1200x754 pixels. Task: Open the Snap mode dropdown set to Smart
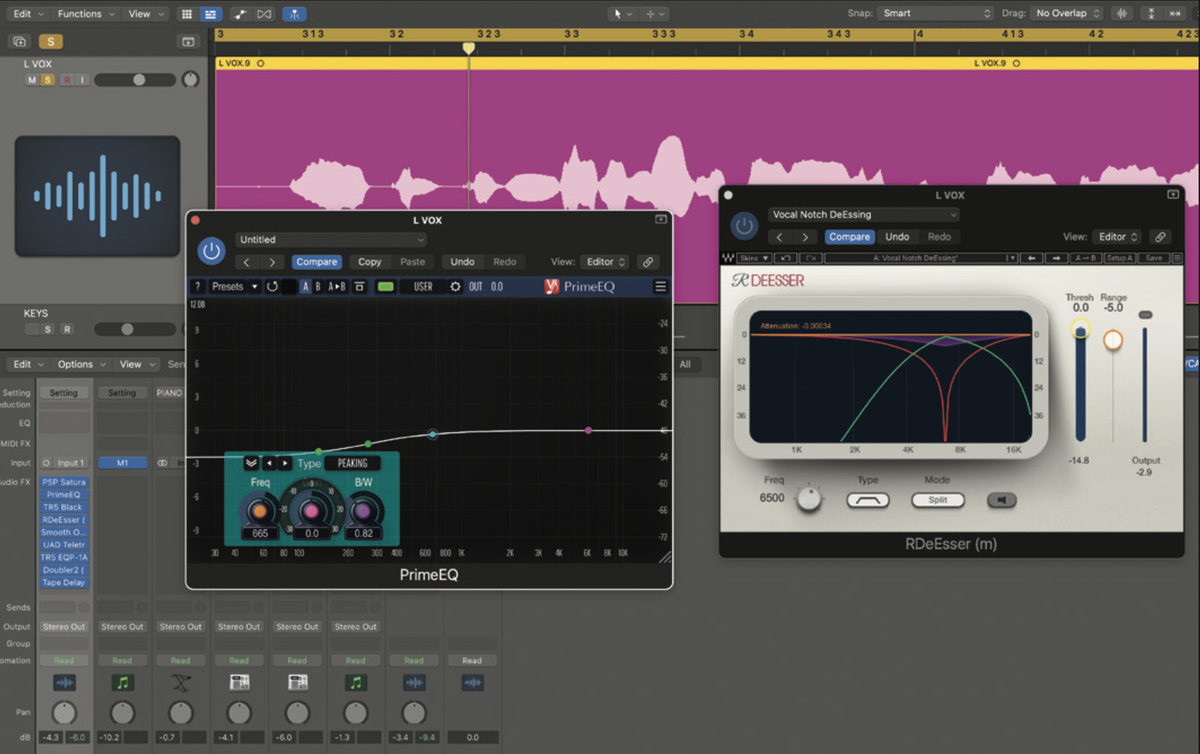point(935,13)
